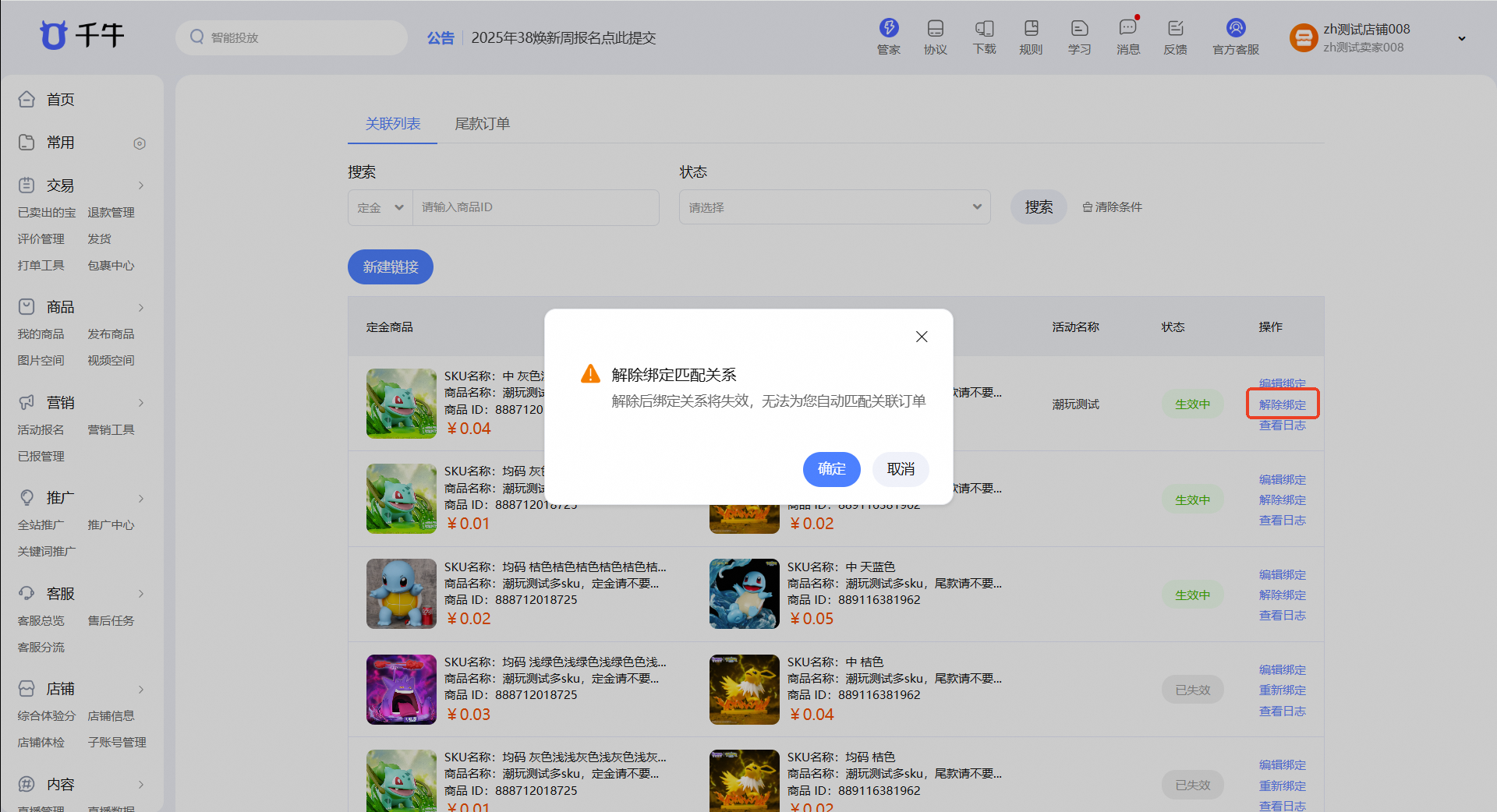Click the 生效中 status in Squirtle row
Screen dimensions: 1497x812
1192,595
